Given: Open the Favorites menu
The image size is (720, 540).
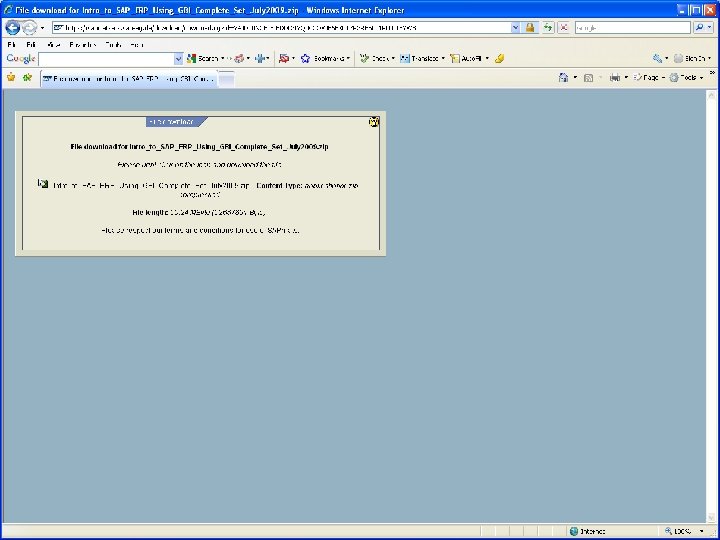Looking at the screenshot, I should click(x=83, y=45).
